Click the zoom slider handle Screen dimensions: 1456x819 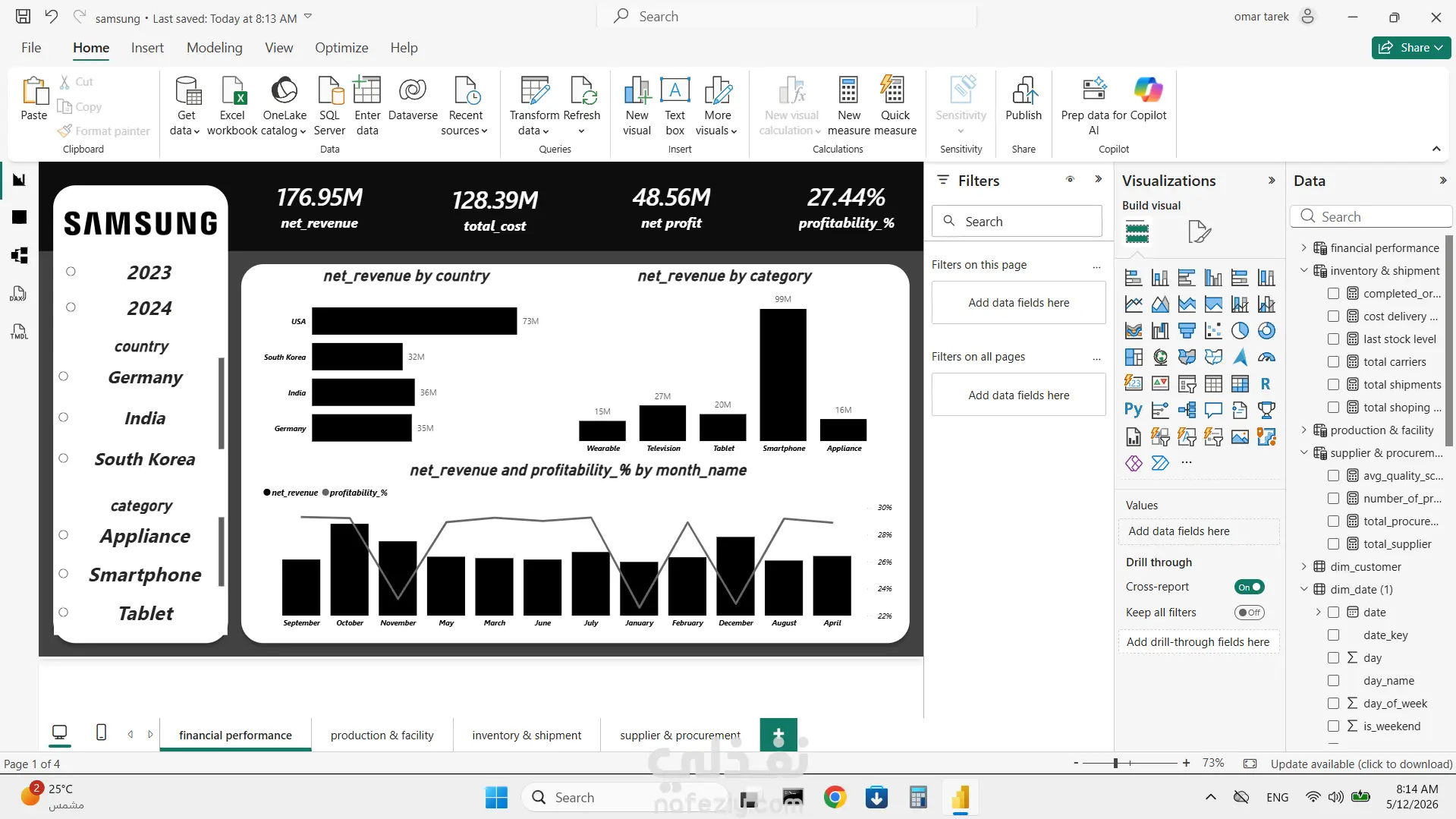[1115, 763]
